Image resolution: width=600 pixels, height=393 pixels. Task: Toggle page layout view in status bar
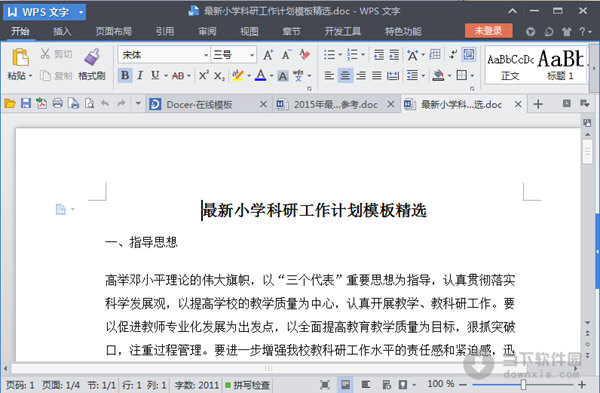pos(345,385)
